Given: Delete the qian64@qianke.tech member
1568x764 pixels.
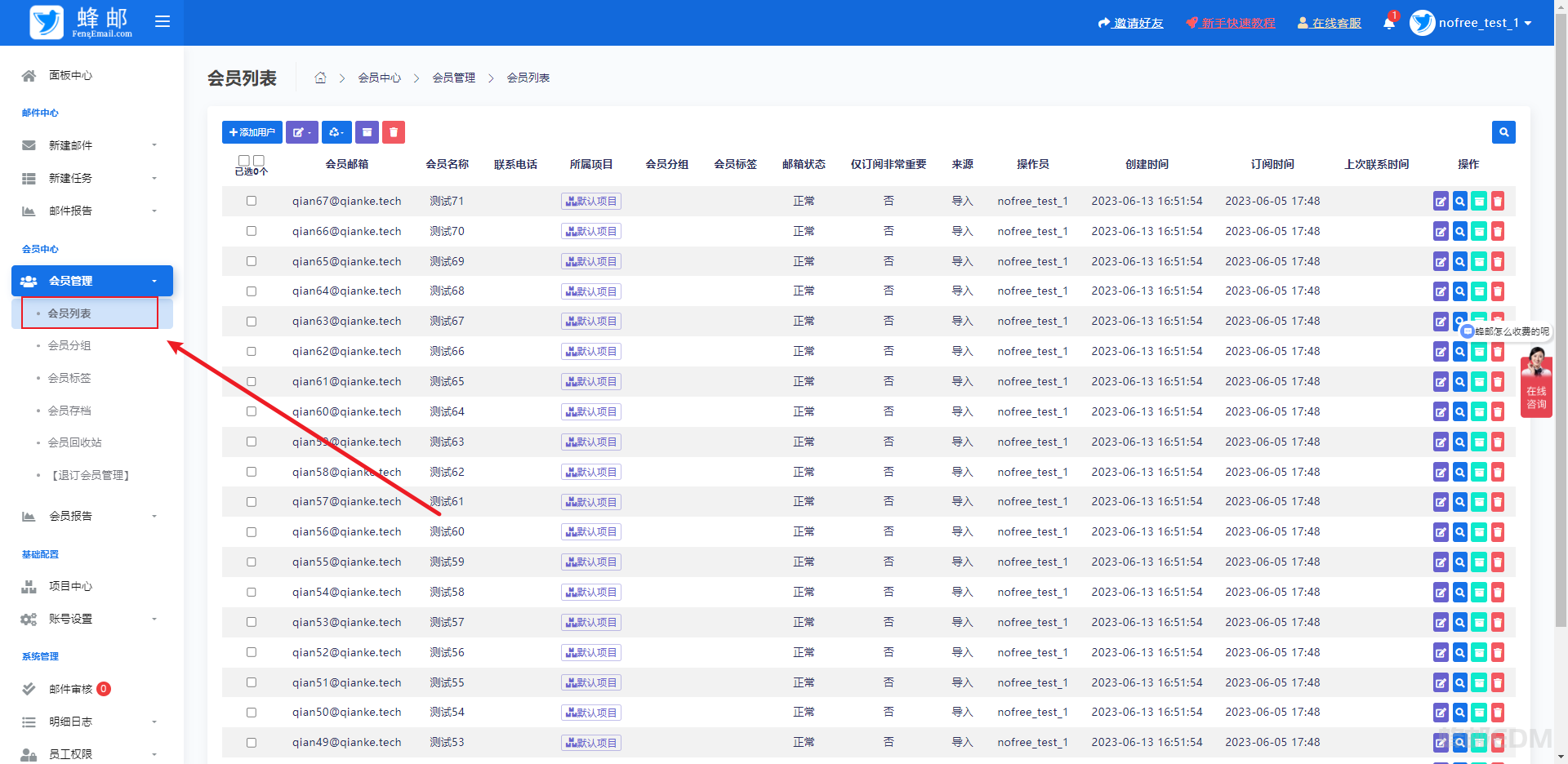Looking at the screenshot, I should (1498, 291).
